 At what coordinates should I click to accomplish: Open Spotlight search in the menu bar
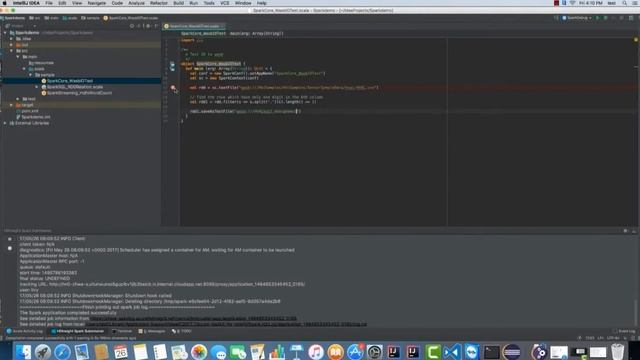tap(624, 3)
